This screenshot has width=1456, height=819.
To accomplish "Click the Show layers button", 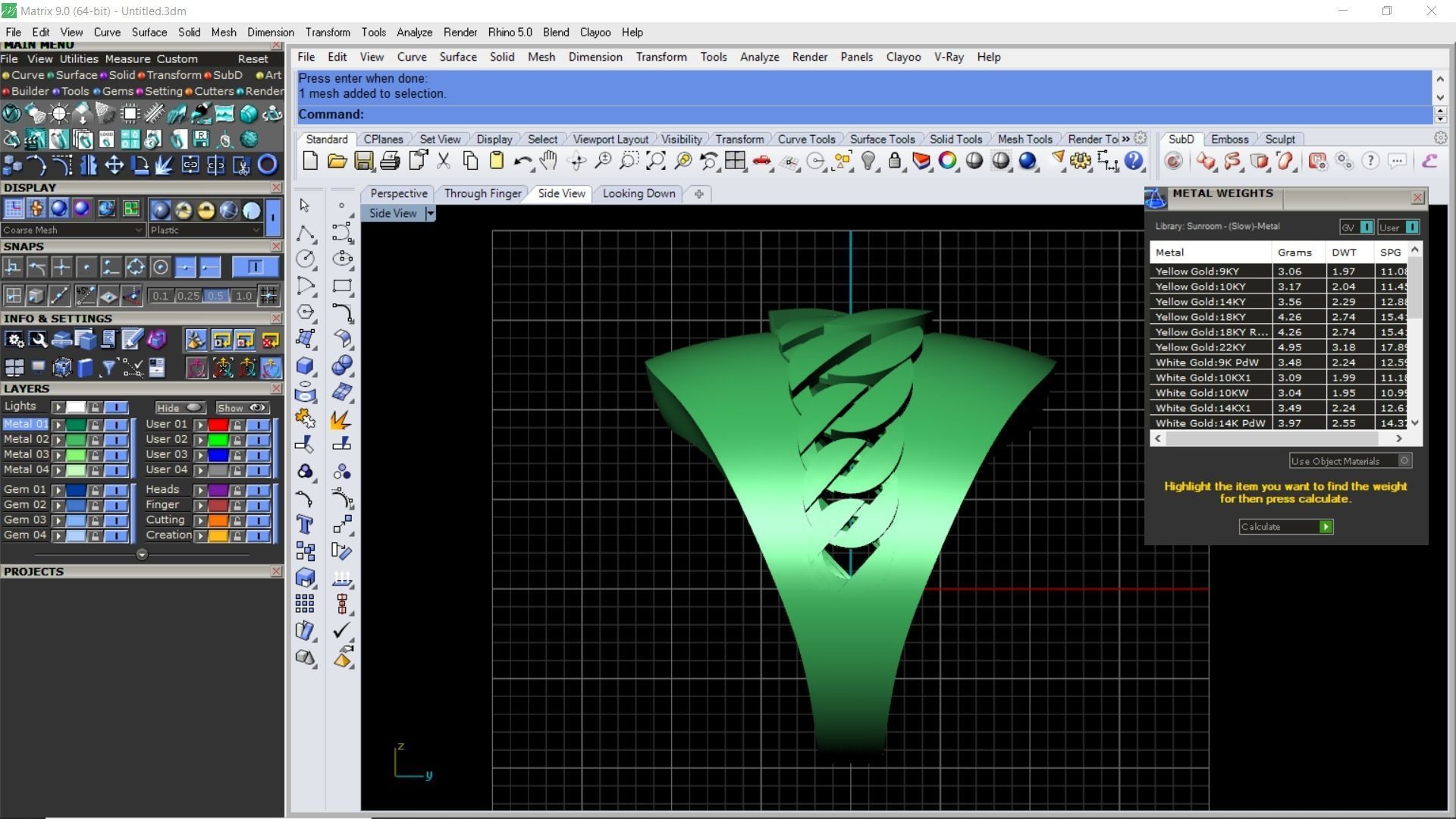I will tap(241, 408).
